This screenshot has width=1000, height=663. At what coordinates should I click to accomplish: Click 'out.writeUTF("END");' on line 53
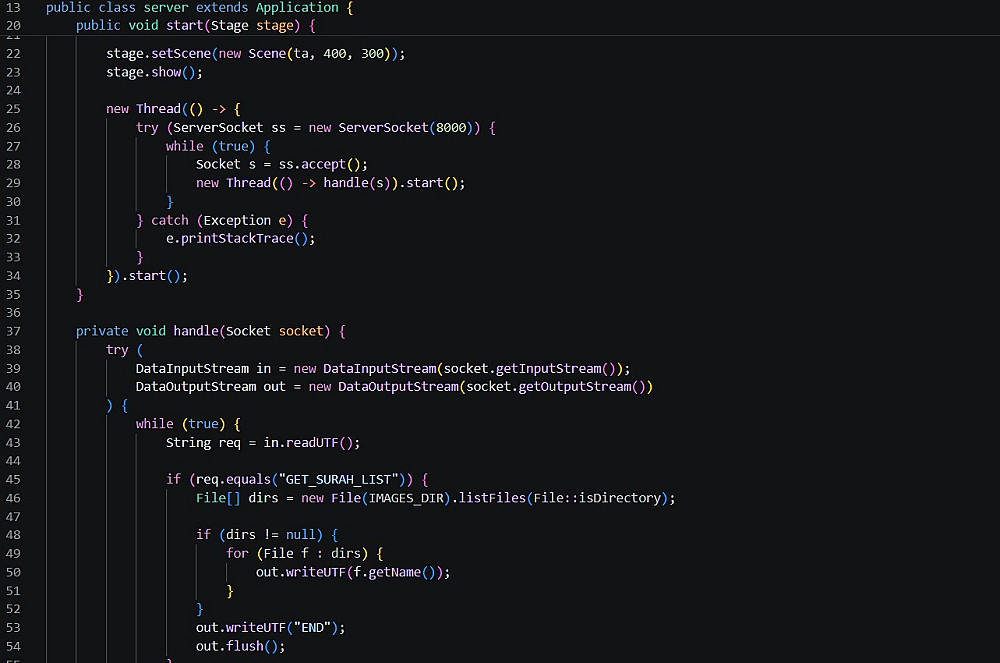[270, 629]
